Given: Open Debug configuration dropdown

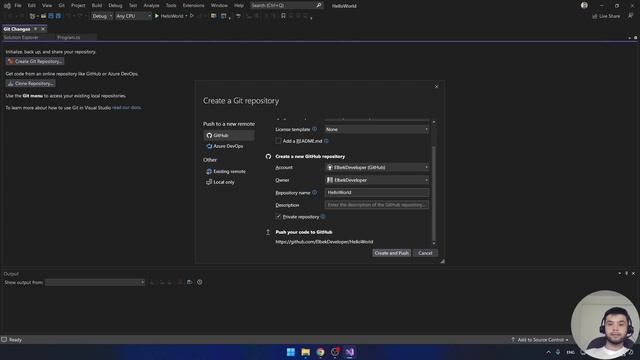Looking at the screenshot, I should pyautogui.click(x=102, y=16).
